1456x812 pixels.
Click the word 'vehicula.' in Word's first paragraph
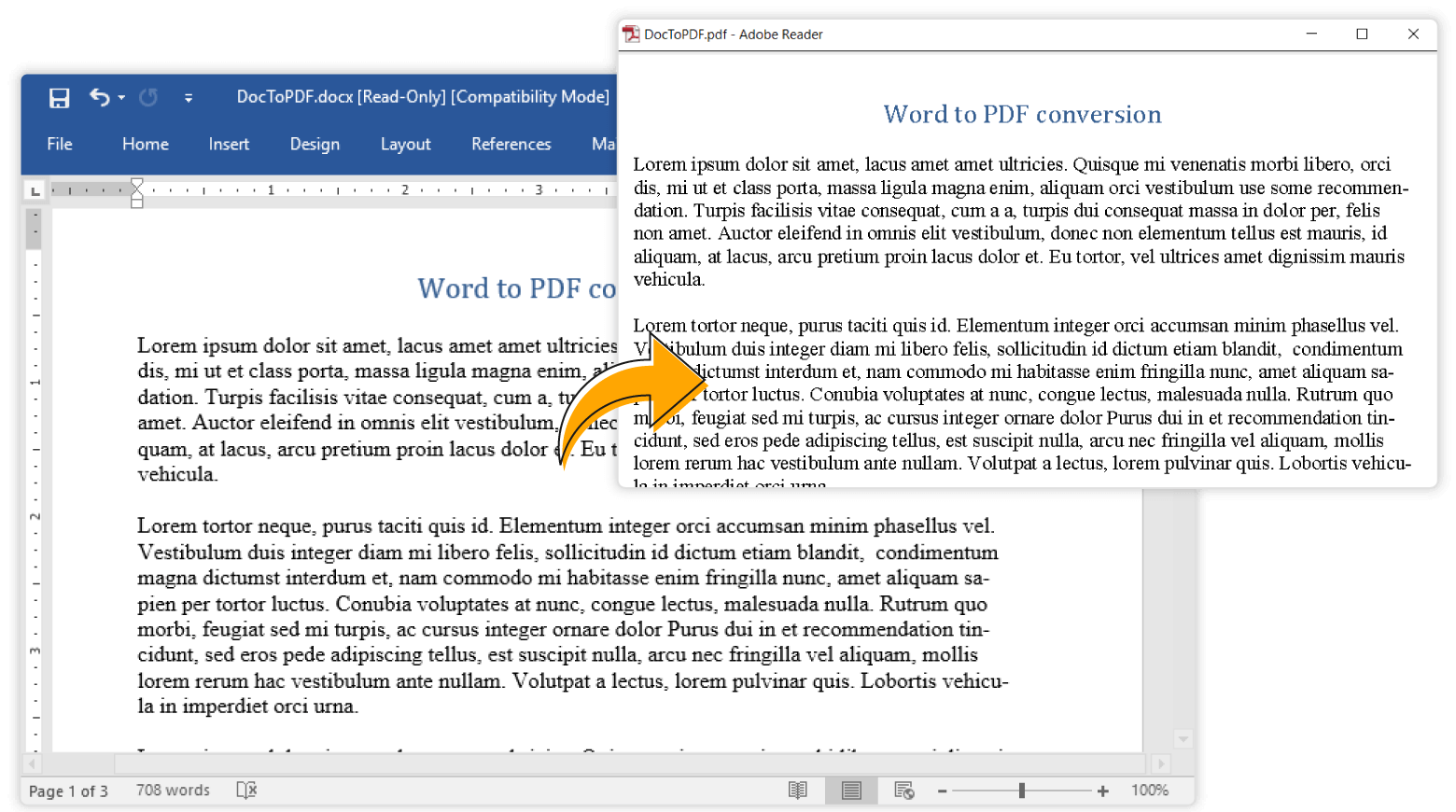[177, 474]
